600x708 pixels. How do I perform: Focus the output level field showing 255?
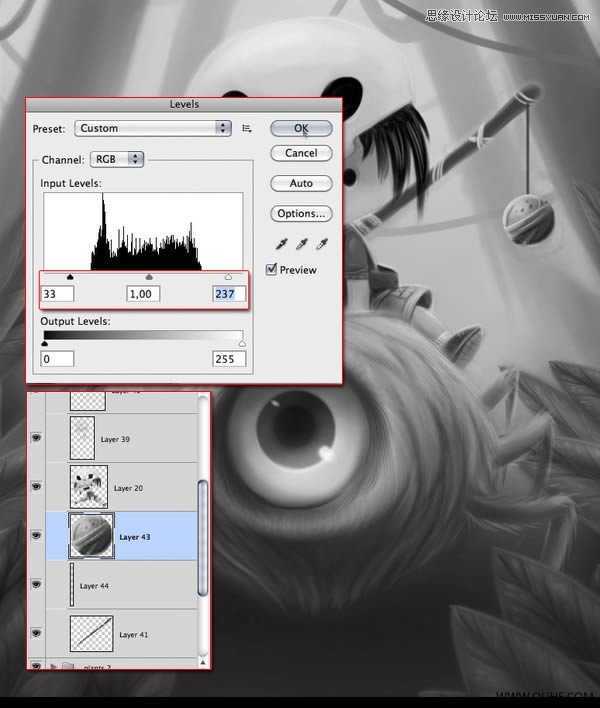229,359
